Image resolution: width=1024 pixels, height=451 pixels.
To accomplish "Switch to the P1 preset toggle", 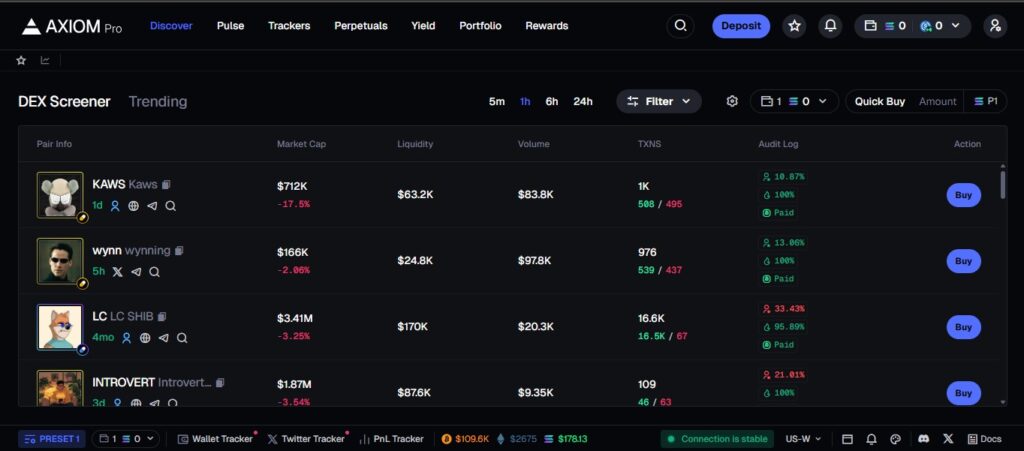I will coord(986,101).
